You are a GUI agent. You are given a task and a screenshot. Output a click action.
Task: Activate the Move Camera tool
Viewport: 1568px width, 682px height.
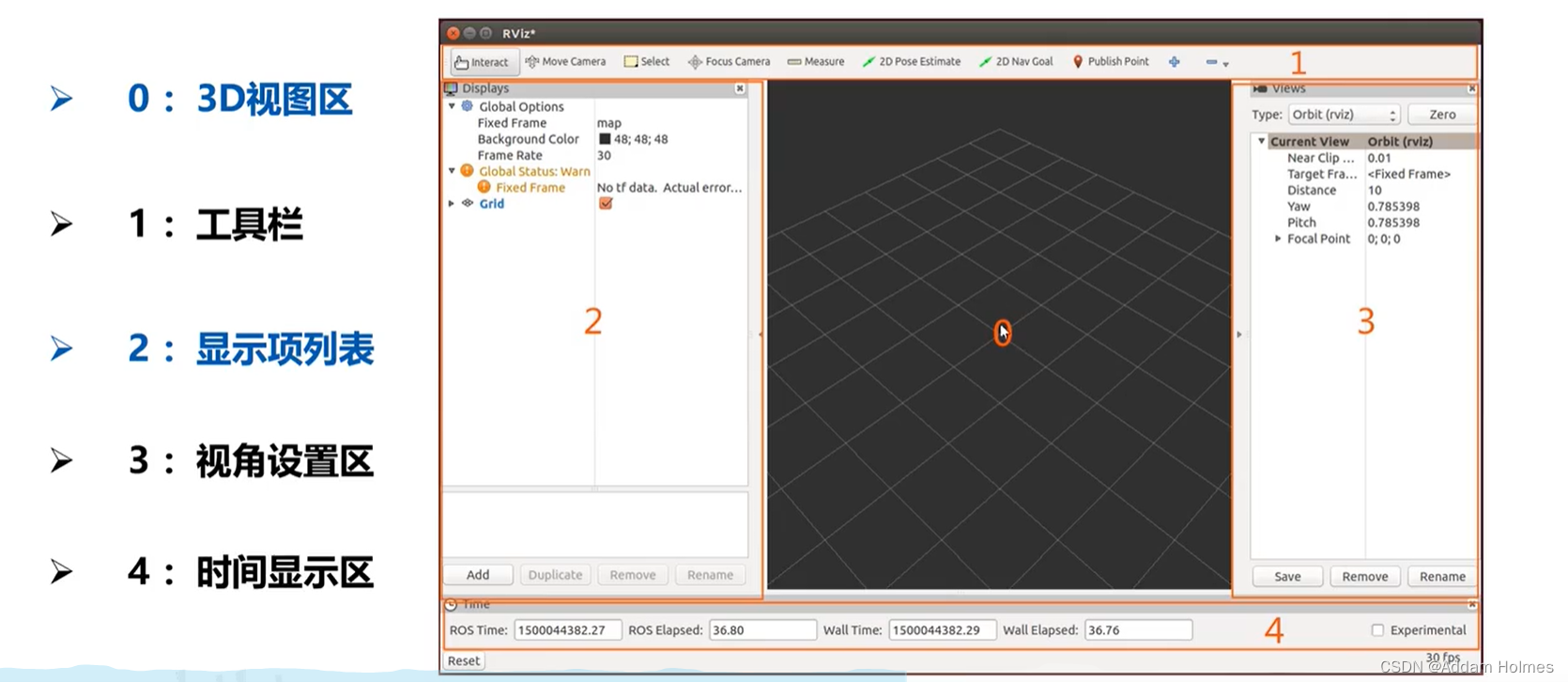(x=565, y=62)
